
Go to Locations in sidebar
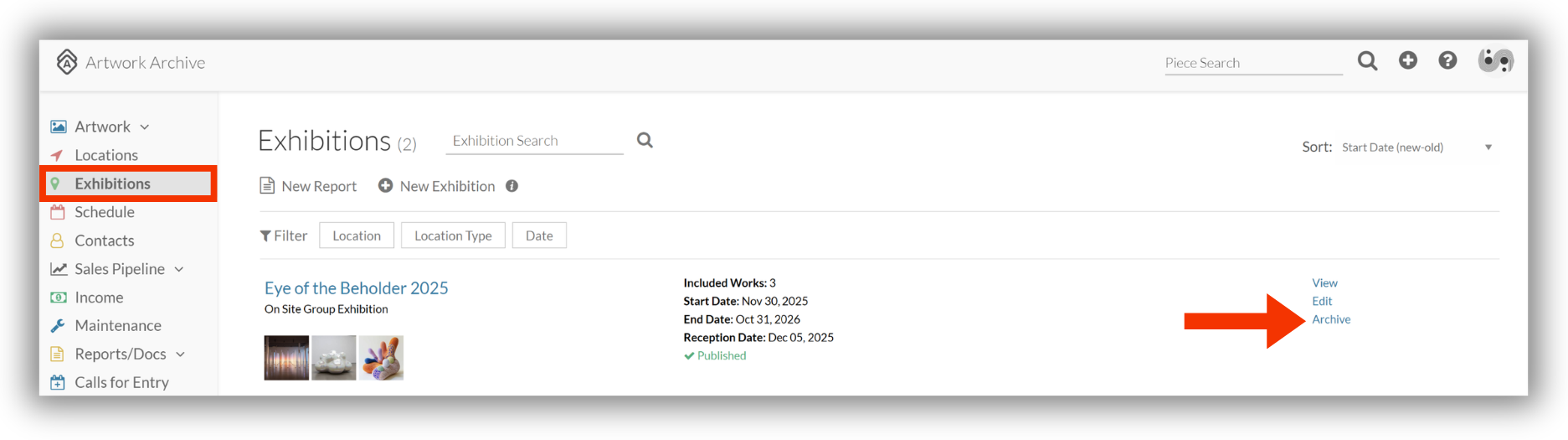[x=106, y=155]
